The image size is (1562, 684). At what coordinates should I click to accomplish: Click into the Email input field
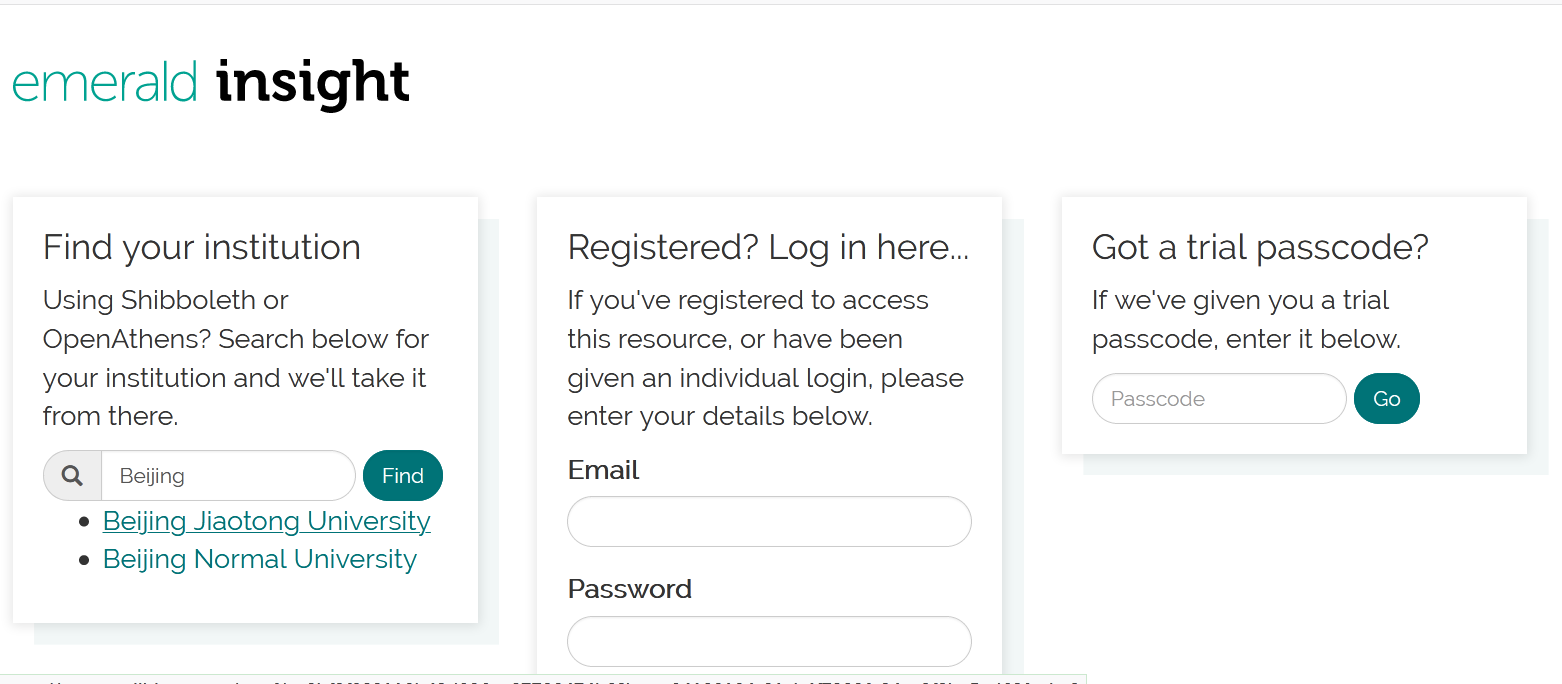click(x=769, y=522)
